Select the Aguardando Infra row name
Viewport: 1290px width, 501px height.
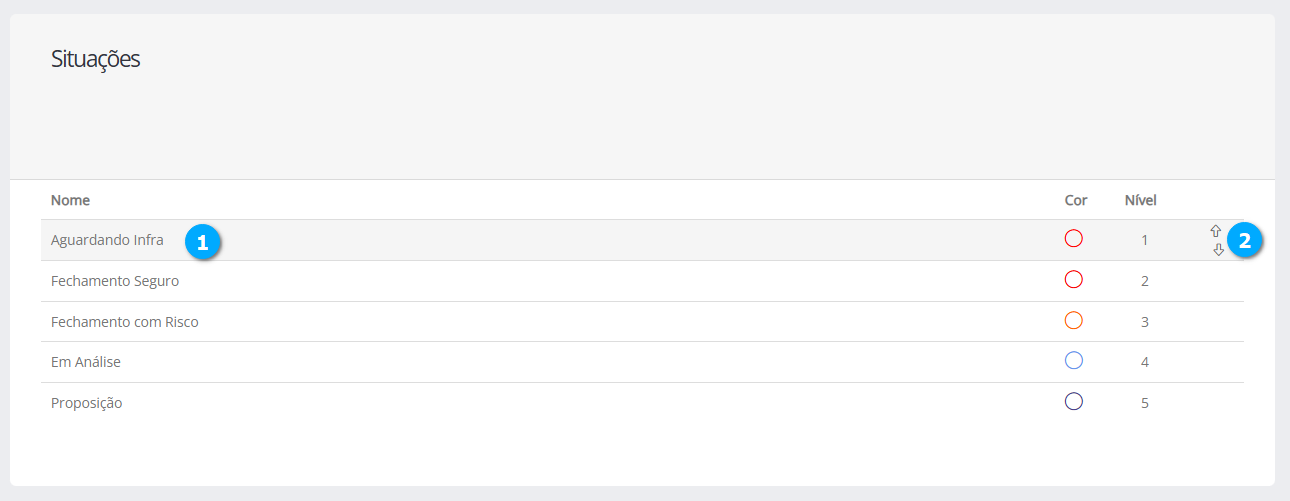click(107, 240)
